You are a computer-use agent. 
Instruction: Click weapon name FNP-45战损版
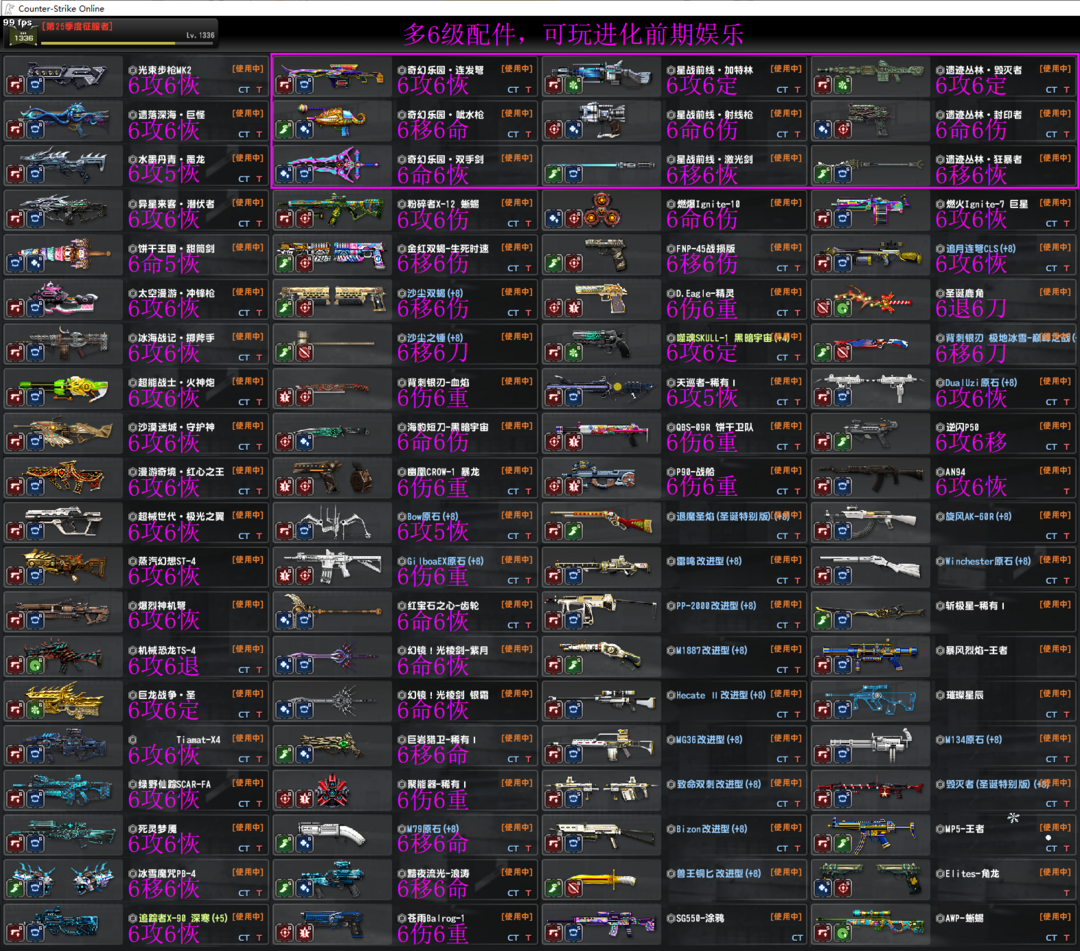[x=705, y=249]
